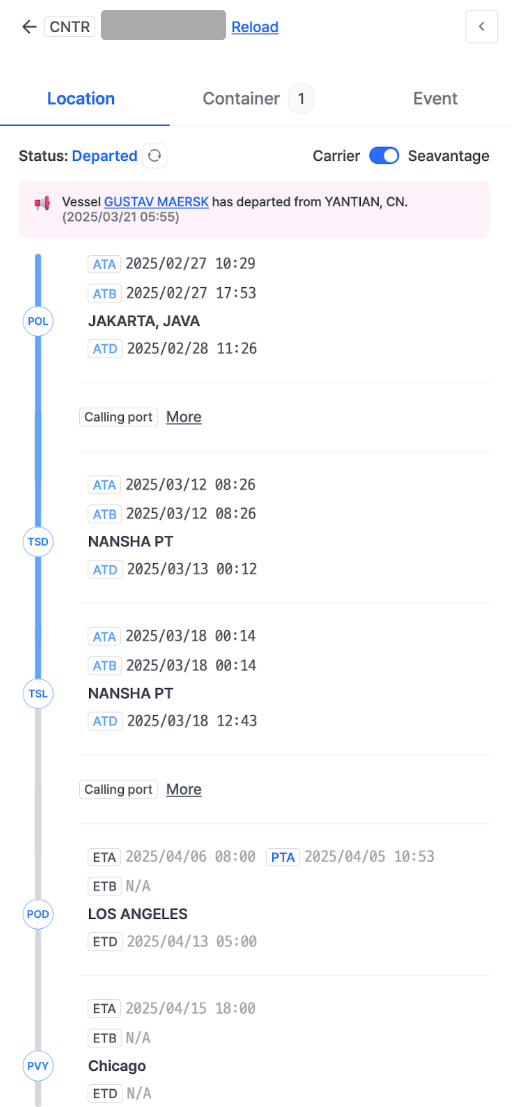The height and width of the screenshot is (1107, 512).
Task: Select the TSL timeline marker
Action: click(x=38, y=693)
